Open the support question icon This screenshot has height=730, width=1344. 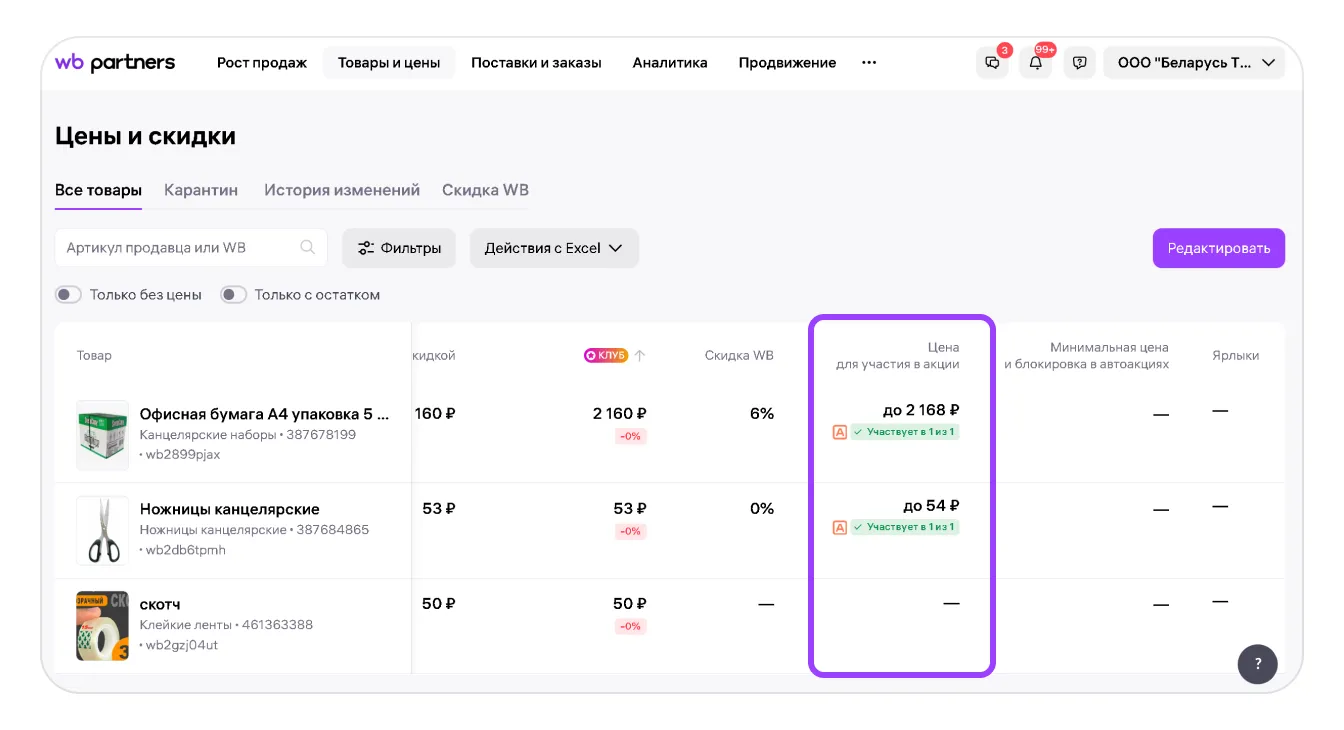coord(1079,62)
